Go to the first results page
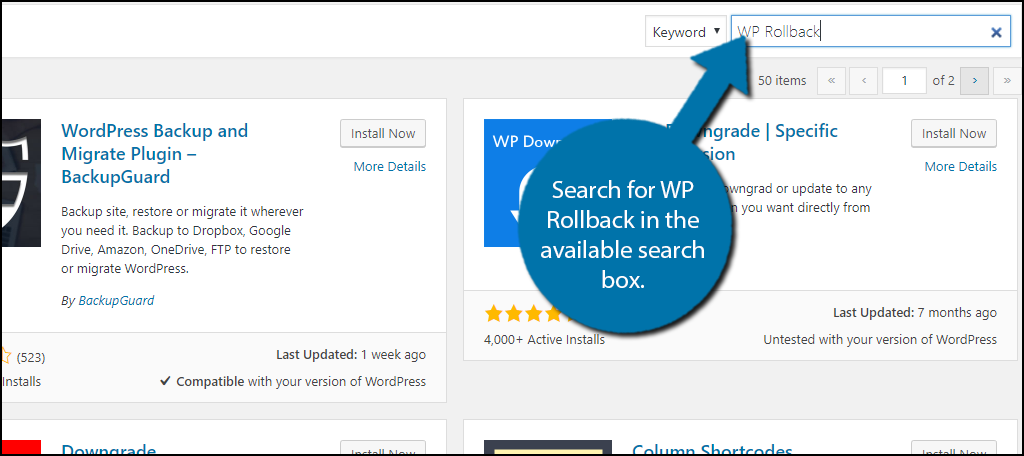1024x456 pixels. pyautogui.click(x=831, y=81)
